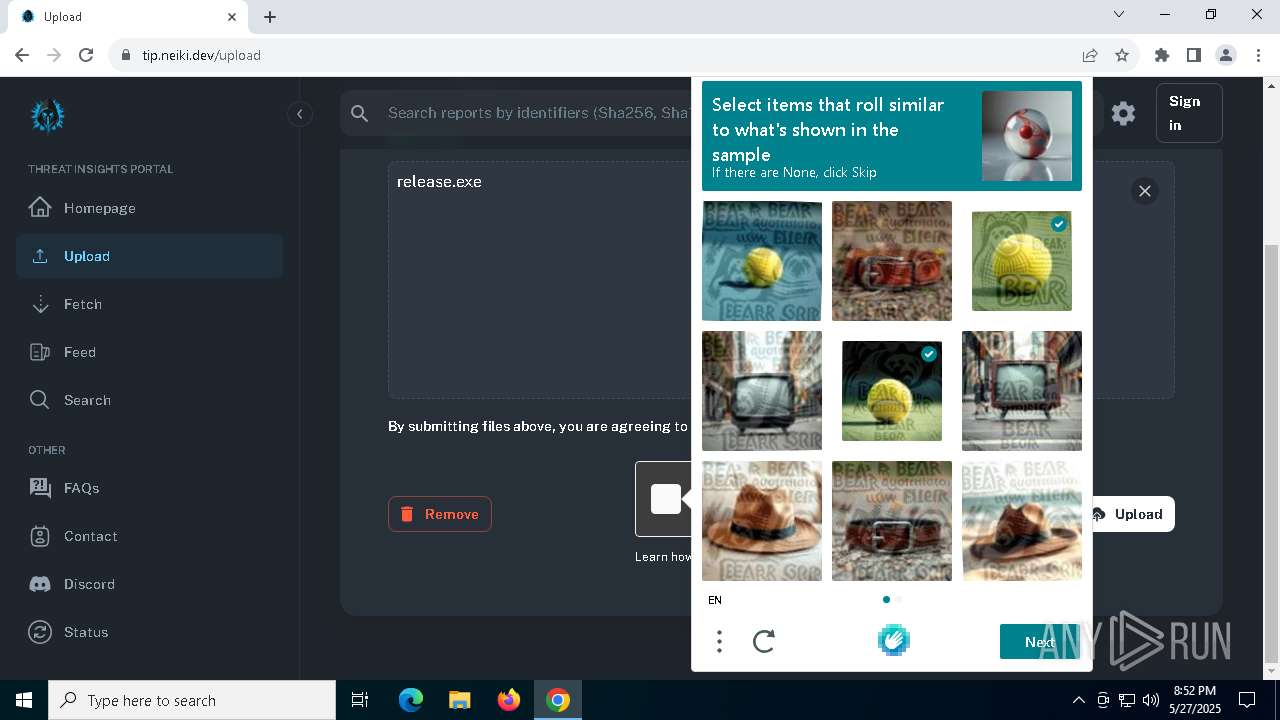Reload the page
The height and width of the screenshot is (720, 1280).
coord(86,55)
